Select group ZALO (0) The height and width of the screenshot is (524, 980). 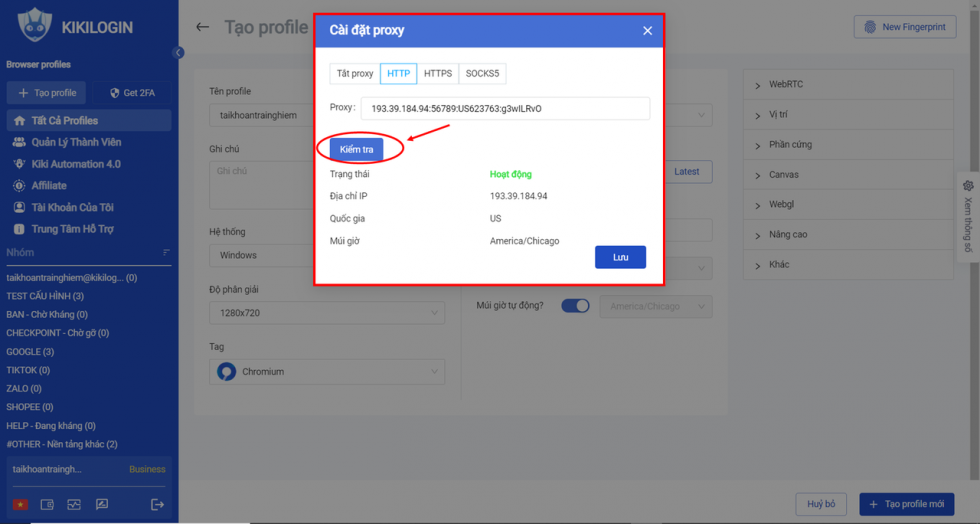tap(24, 388)
